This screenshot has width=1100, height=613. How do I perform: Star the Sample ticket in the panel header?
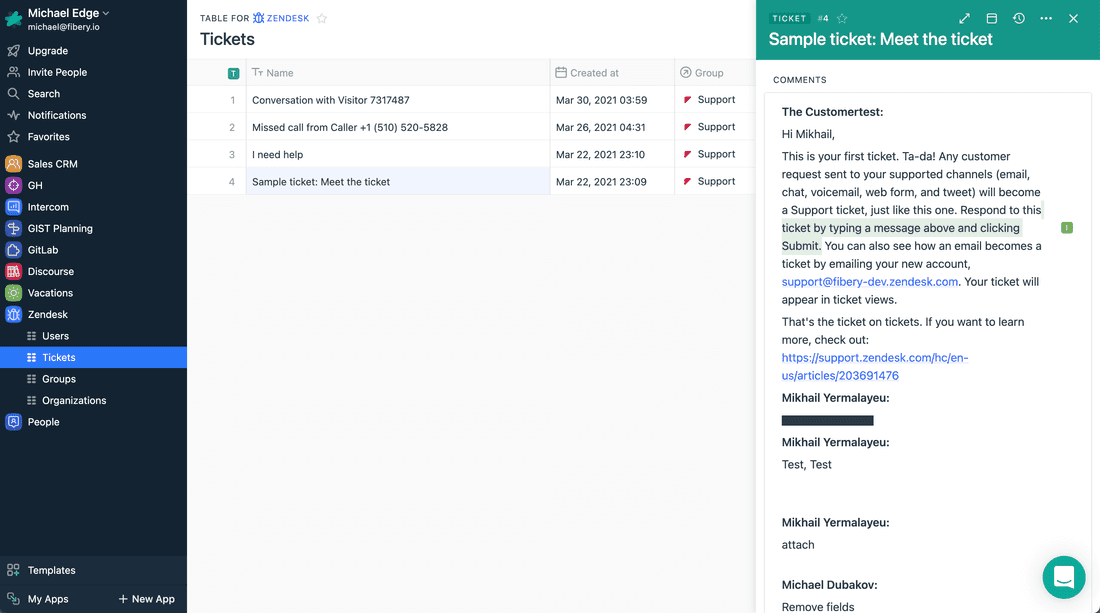coord(841,18)
